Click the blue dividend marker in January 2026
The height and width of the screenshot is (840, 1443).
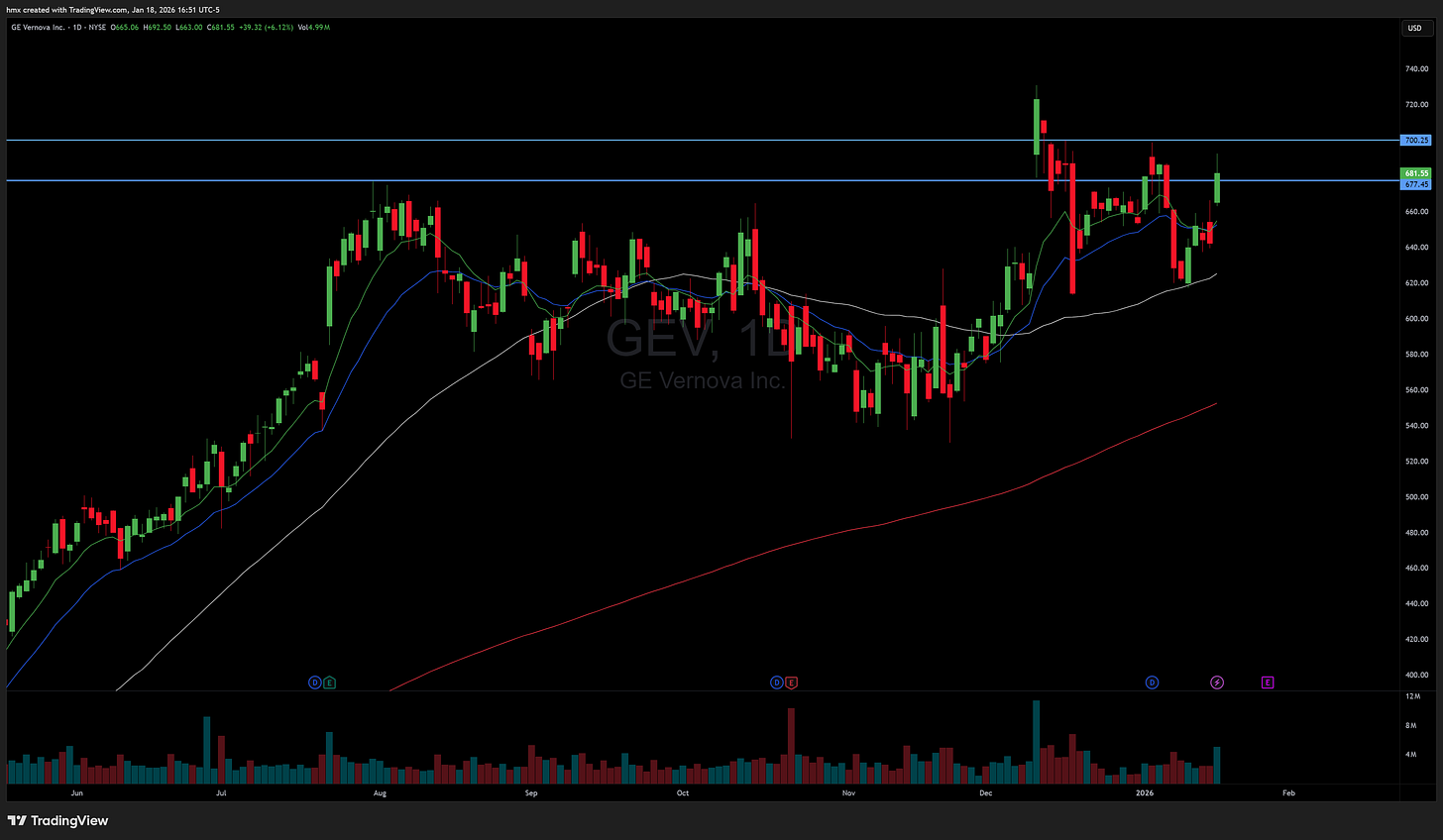(1152, 682)
